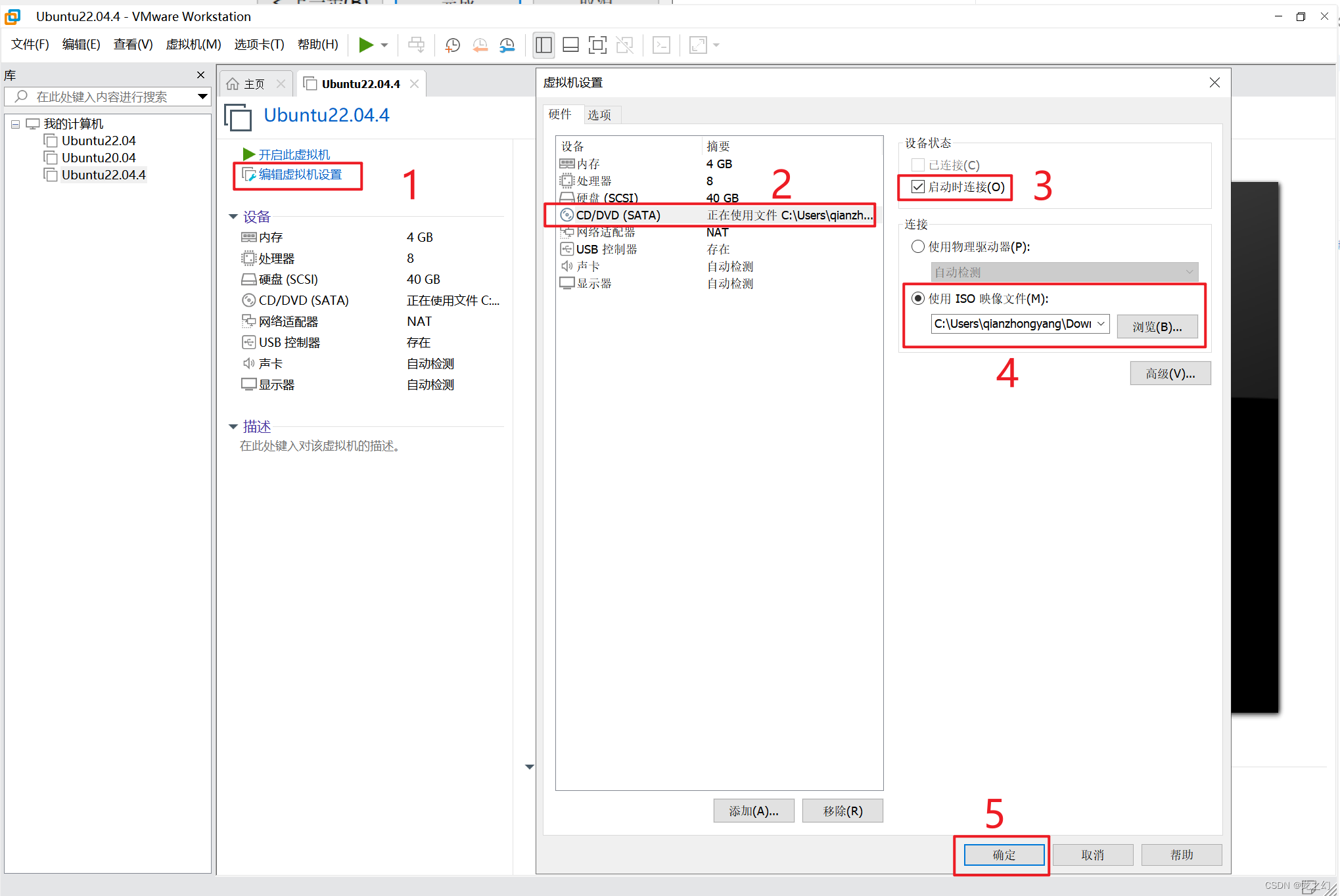
Task: Open the 选项卡(T) menu
Action: pyautogui.click(x=259, y=44)
